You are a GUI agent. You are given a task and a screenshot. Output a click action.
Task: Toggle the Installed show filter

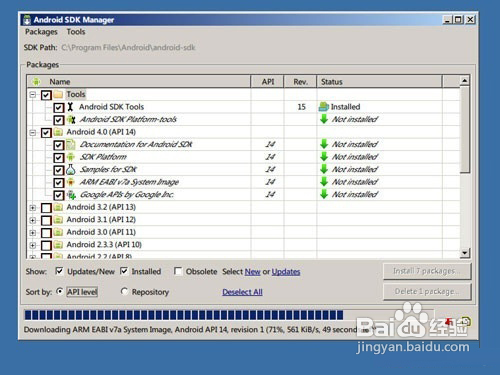(x=124, y=271)
